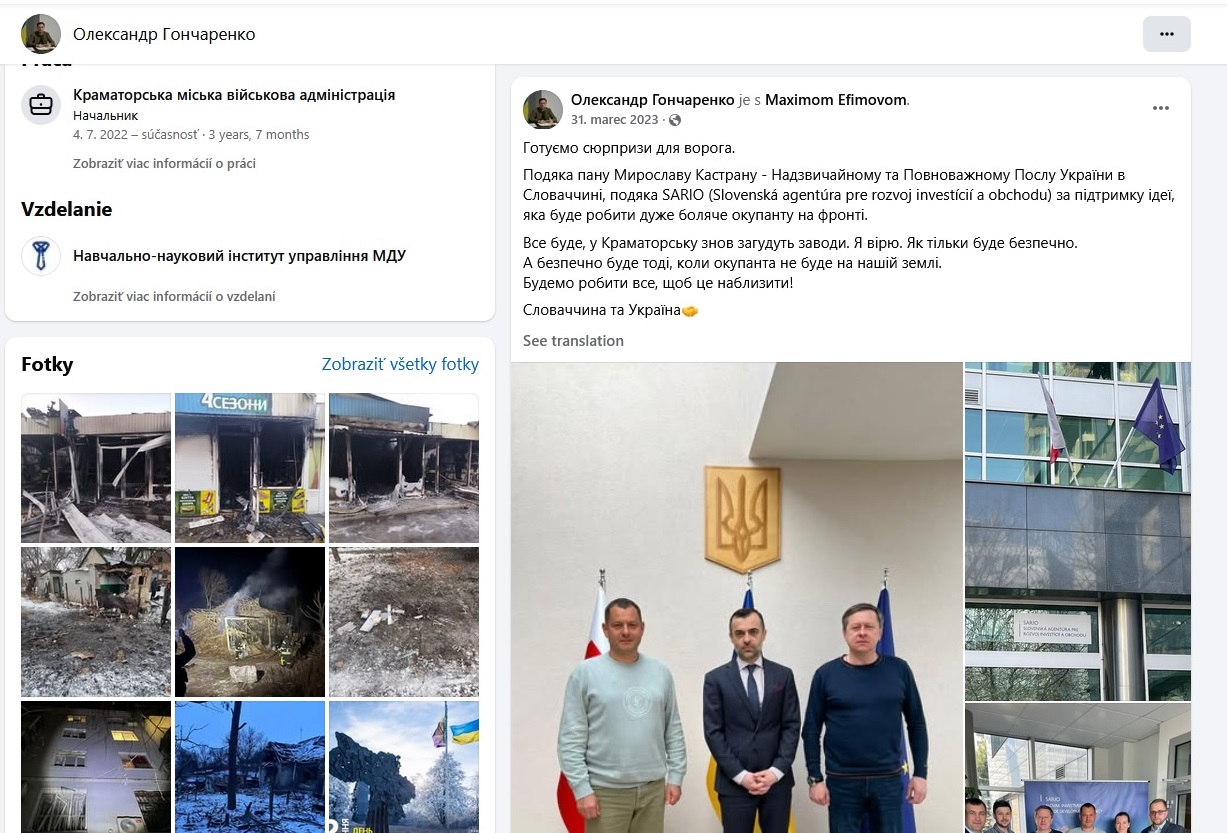The image size is (1227, 833).
Task: Open the main photo of three men
Action: point(737,597)
